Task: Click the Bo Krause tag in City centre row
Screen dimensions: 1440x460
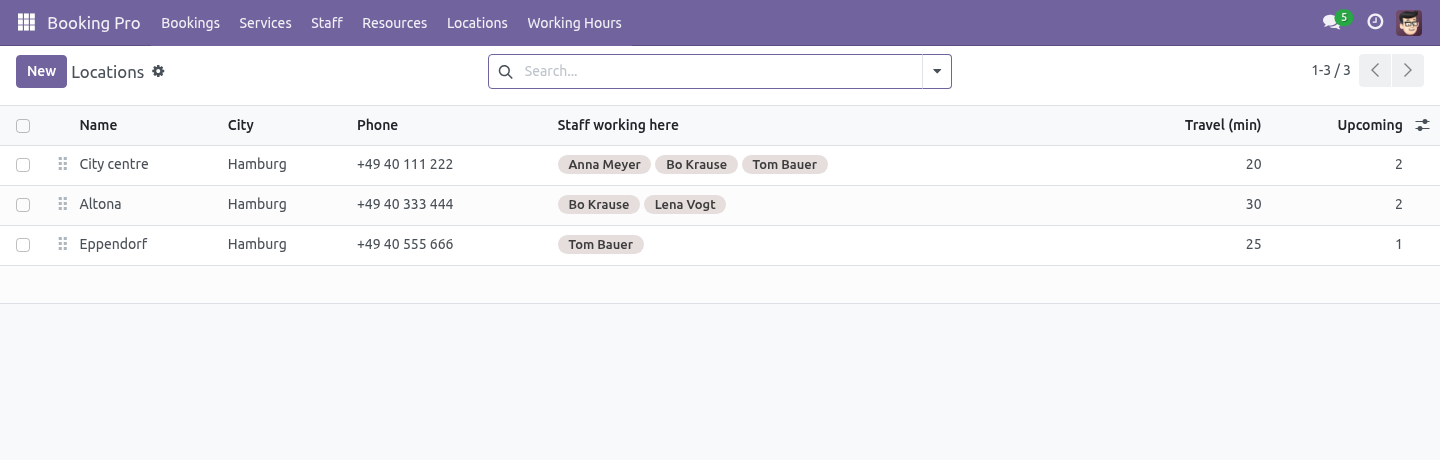Action: 696,164
